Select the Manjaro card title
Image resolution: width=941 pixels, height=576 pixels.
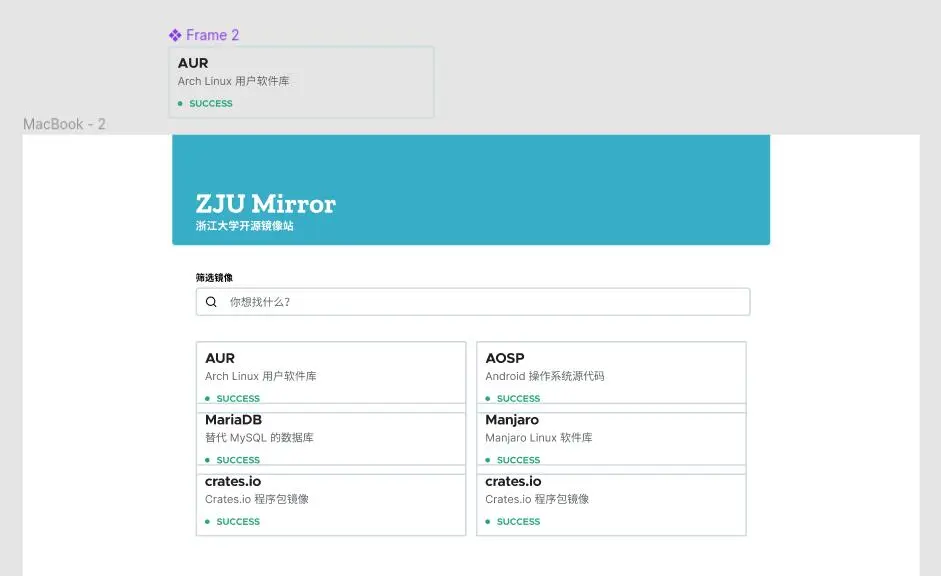(512, 420)
